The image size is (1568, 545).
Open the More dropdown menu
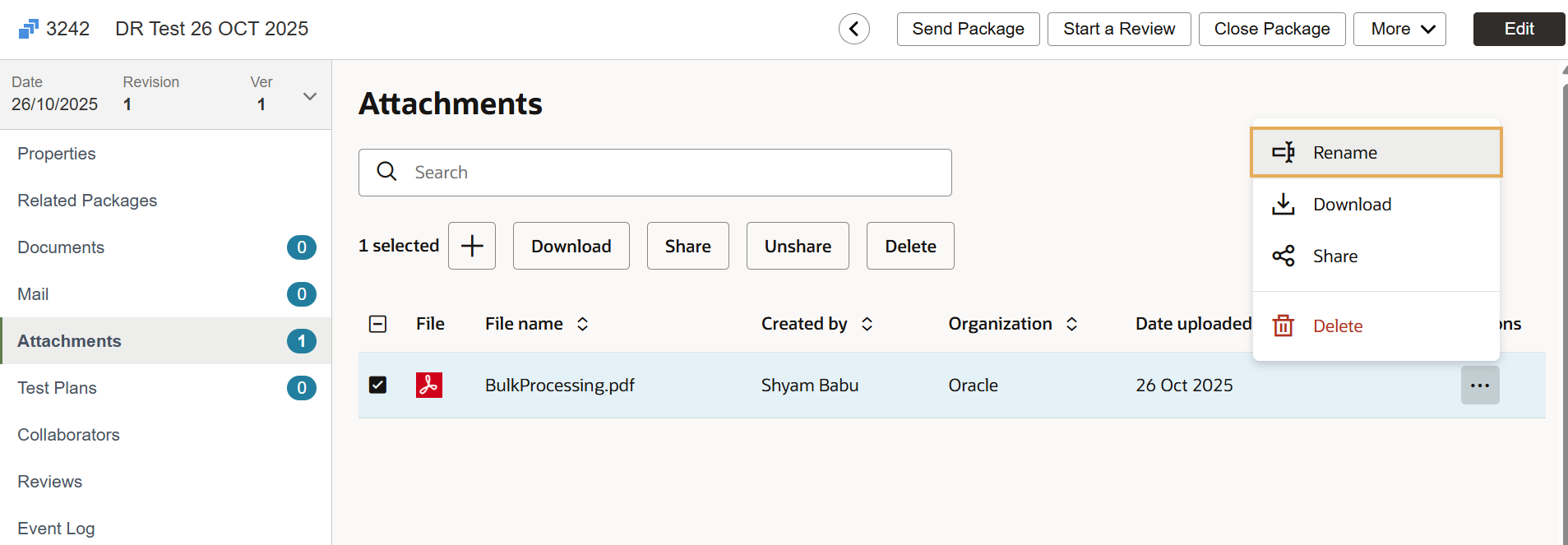click(1399, 29)
